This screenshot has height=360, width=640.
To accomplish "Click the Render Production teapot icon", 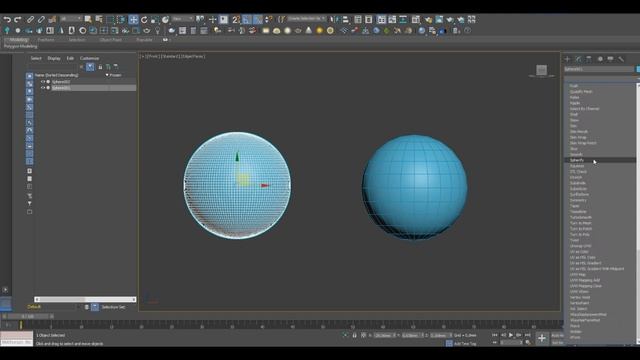I will tap(450, 19).
